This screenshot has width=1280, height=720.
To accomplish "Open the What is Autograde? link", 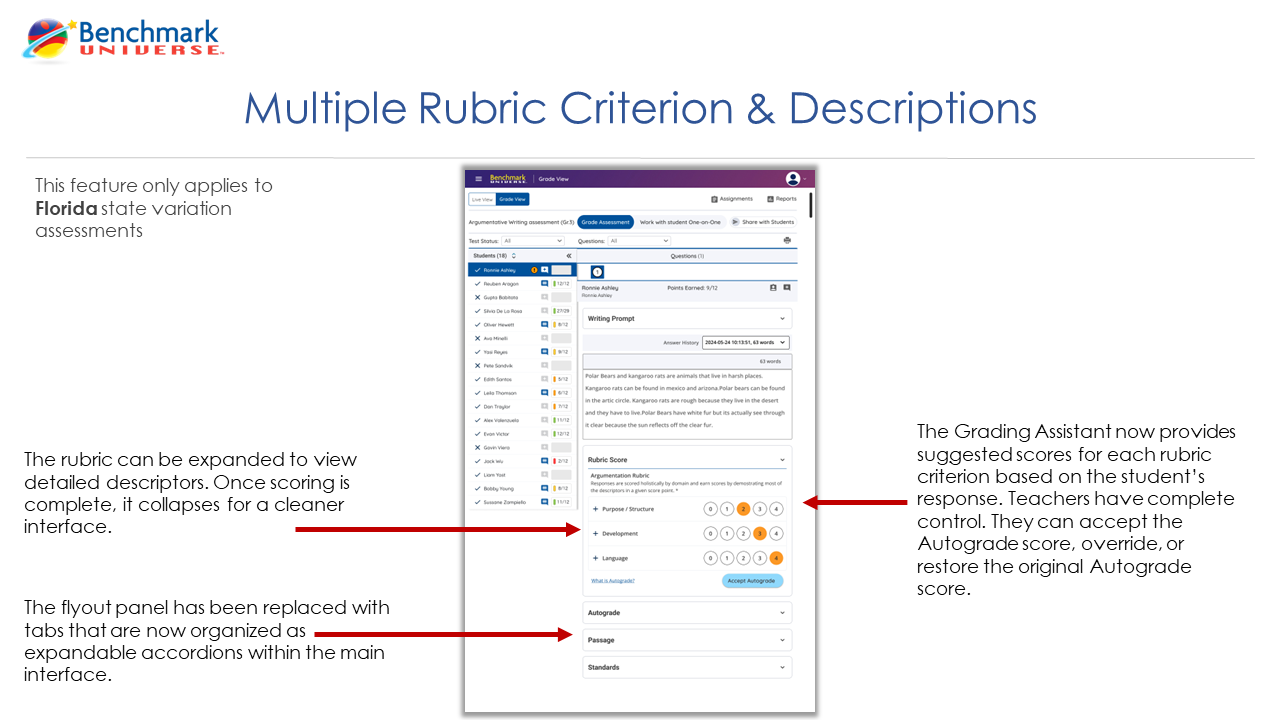I will pos(612,581).
